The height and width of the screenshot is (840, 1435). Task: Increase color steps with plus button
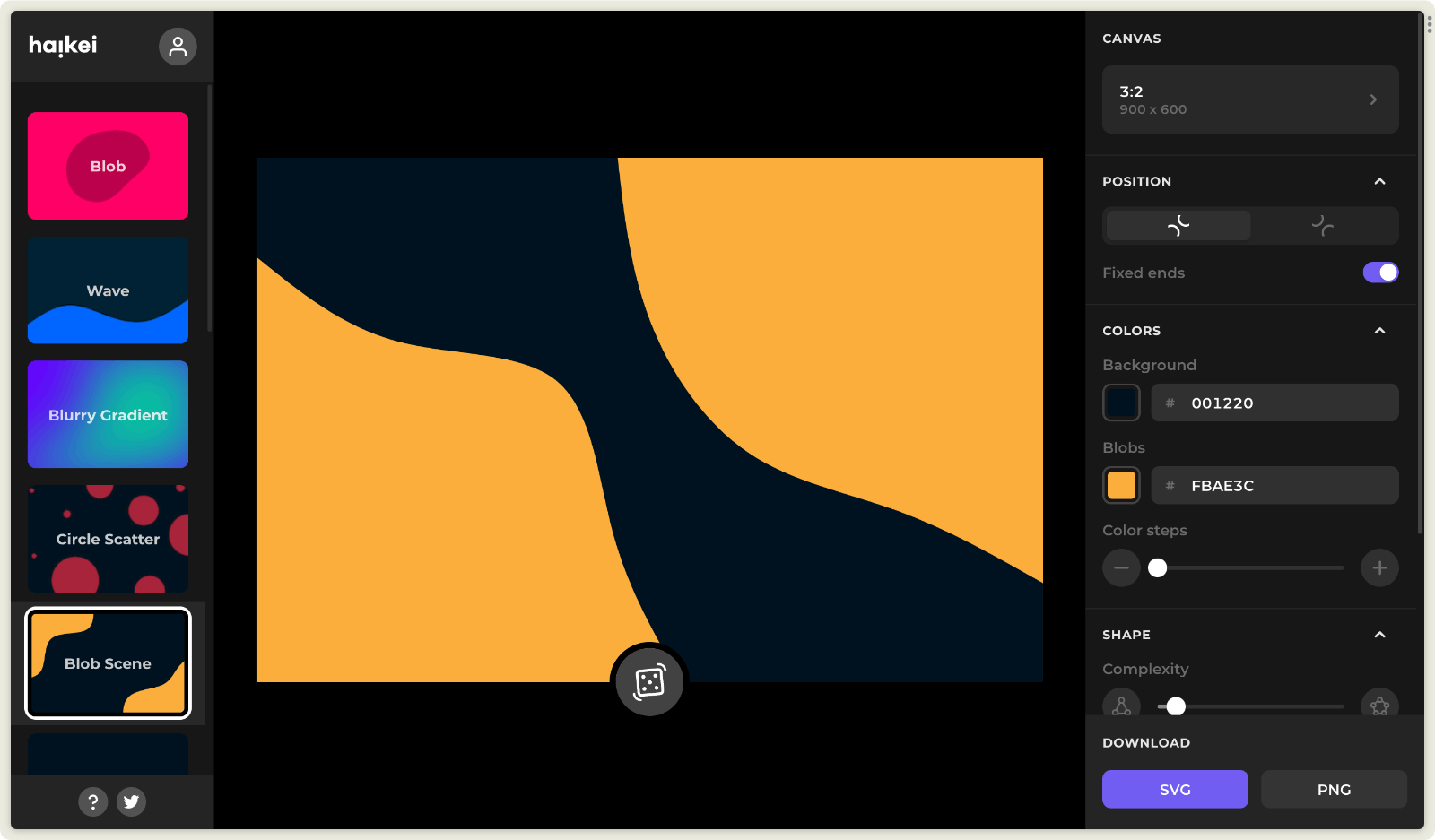pyautogui.click(x=1379, y=567)
